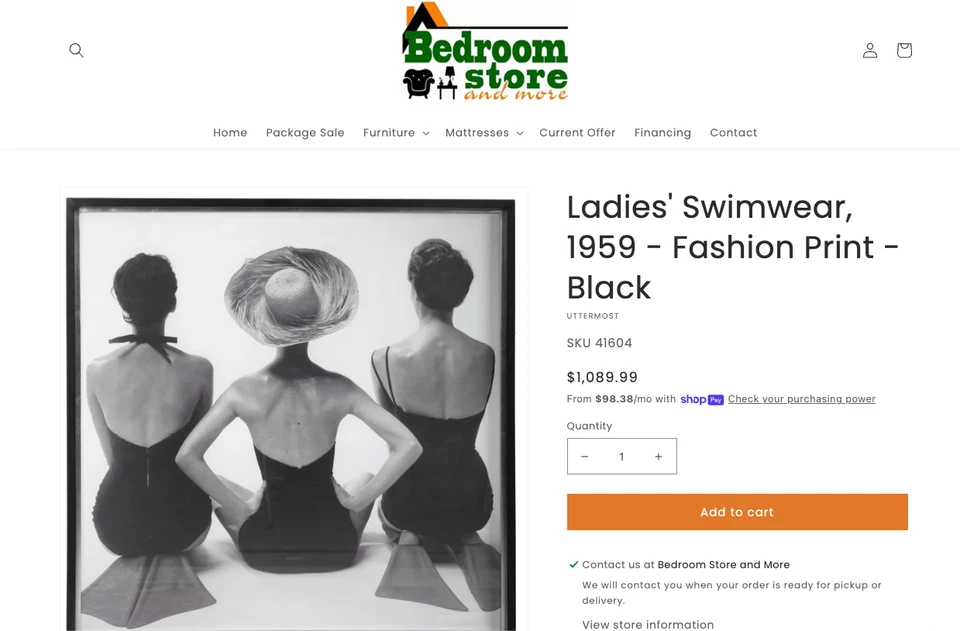
Task: Increase quantity with plus button
Action: [x=659, y=457]
